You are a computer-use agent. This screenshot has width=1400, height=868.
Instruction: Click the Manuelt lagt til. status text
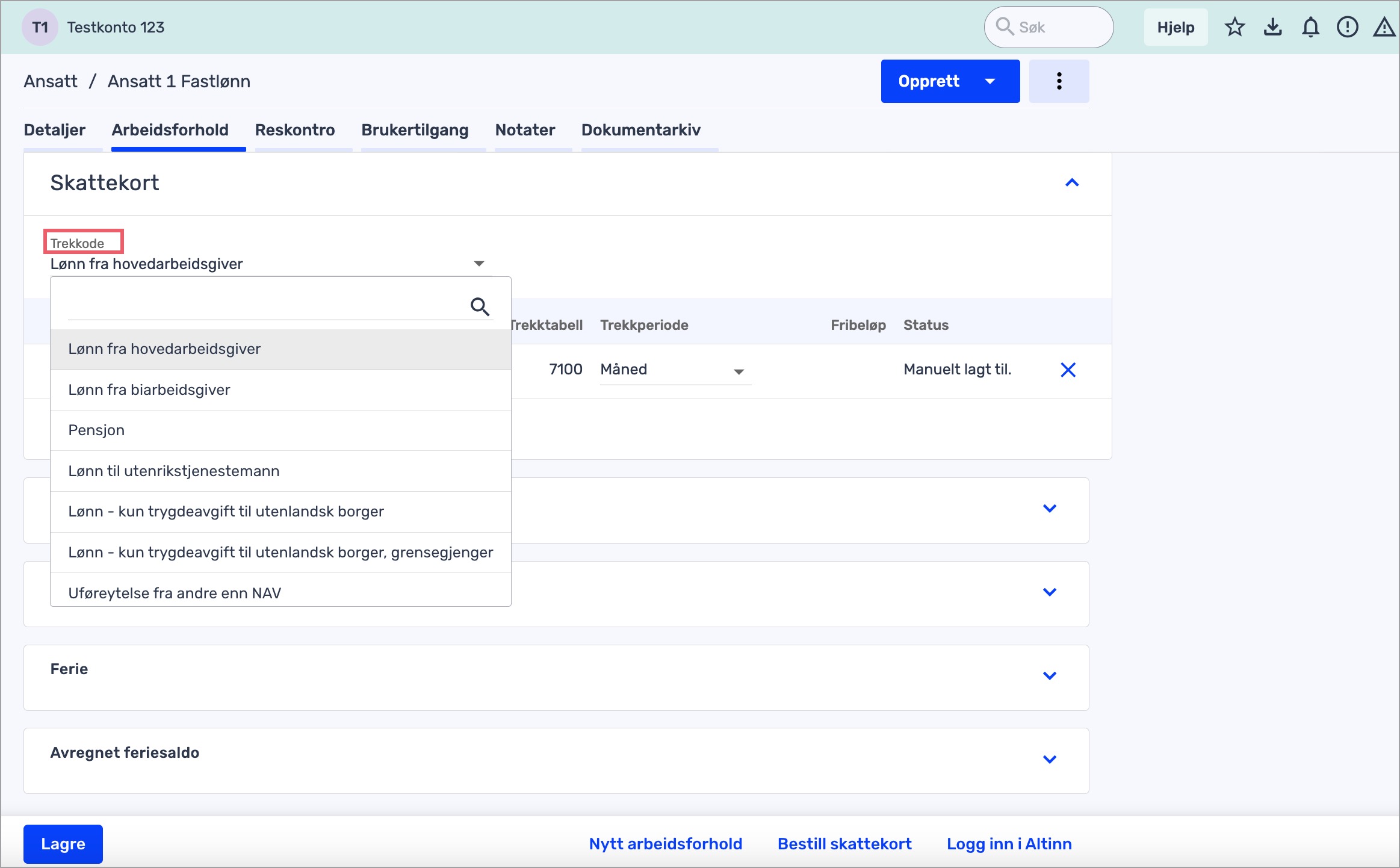(x=957, y=370)
